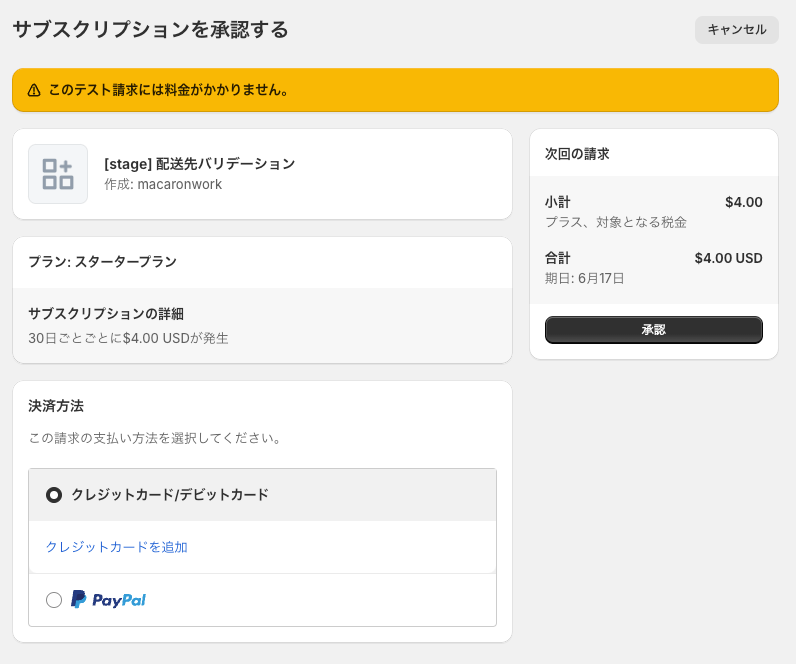Click the author text macaronwork
This screenshot has height=664, width=796.
pyautogui.click(x=179, y=184)
